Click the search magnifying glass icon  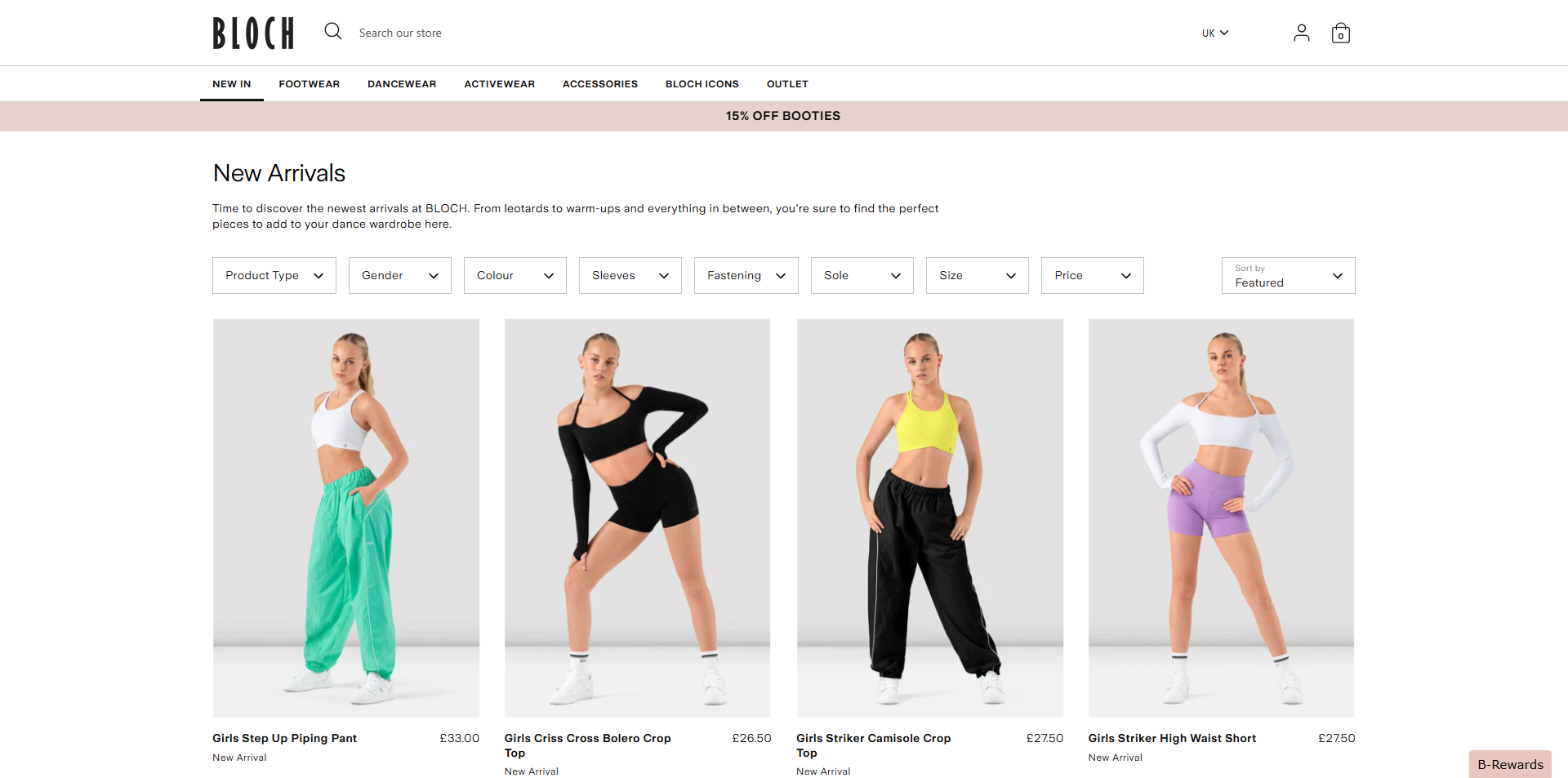(332, 31)
